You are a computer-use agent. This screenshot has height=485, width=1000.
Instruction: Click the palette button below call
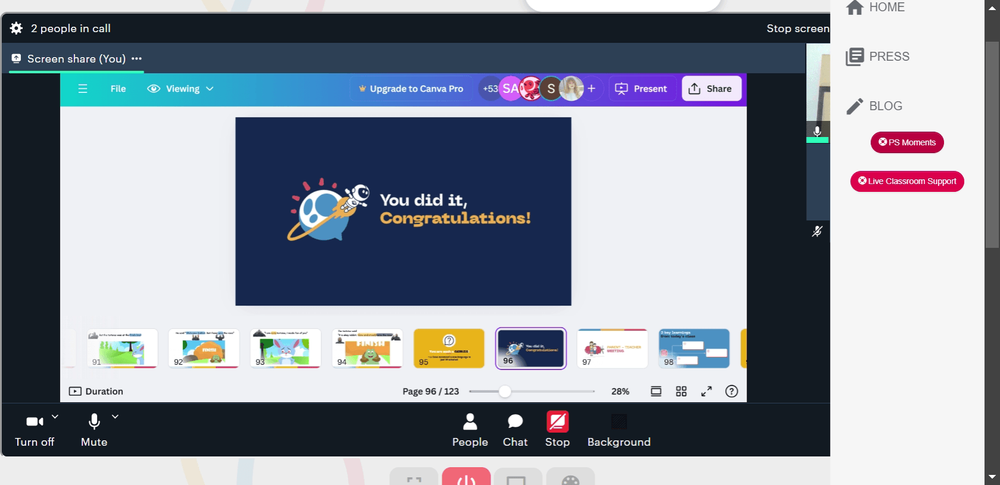click(570, 477)
